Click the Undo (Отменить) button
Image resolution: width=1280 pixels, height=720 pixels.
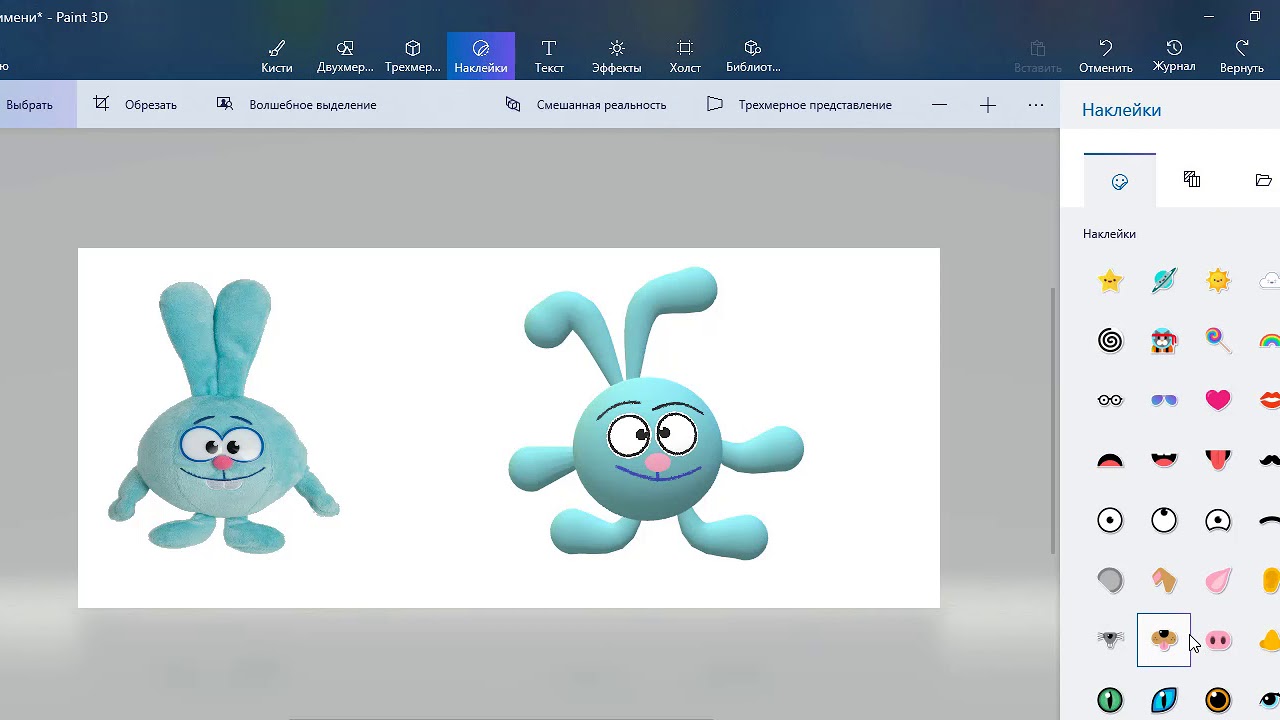tap(1106, 56)
